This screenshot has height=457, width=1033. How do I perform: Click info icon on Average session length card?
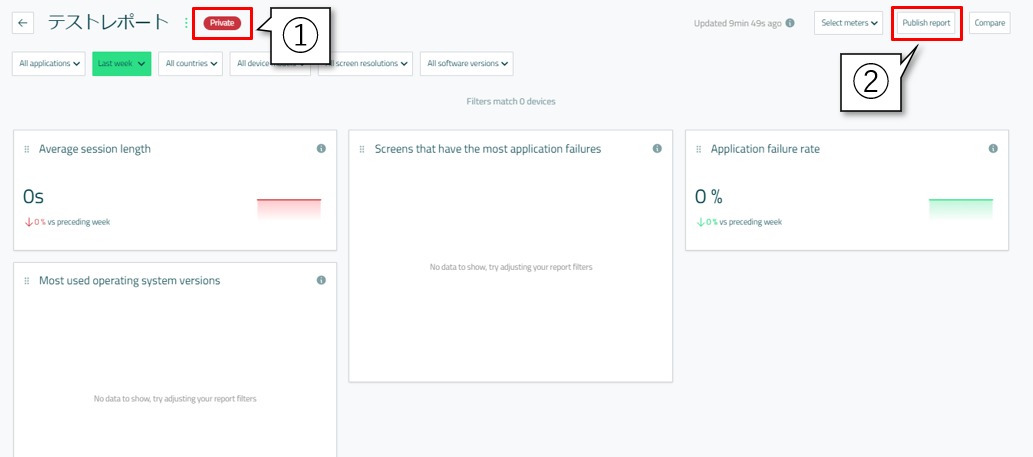pos(321,149)
